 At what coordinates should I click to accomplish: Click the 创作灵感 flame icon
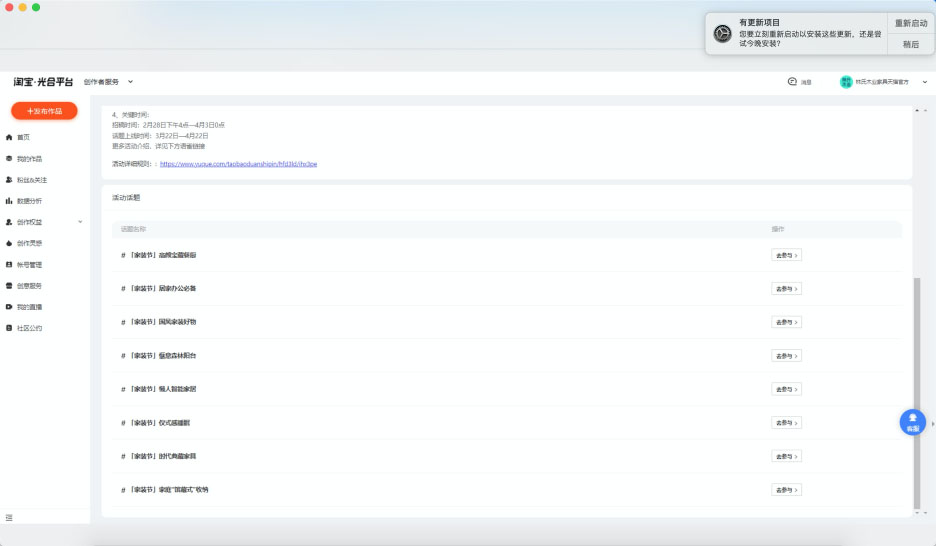[10, 243]
